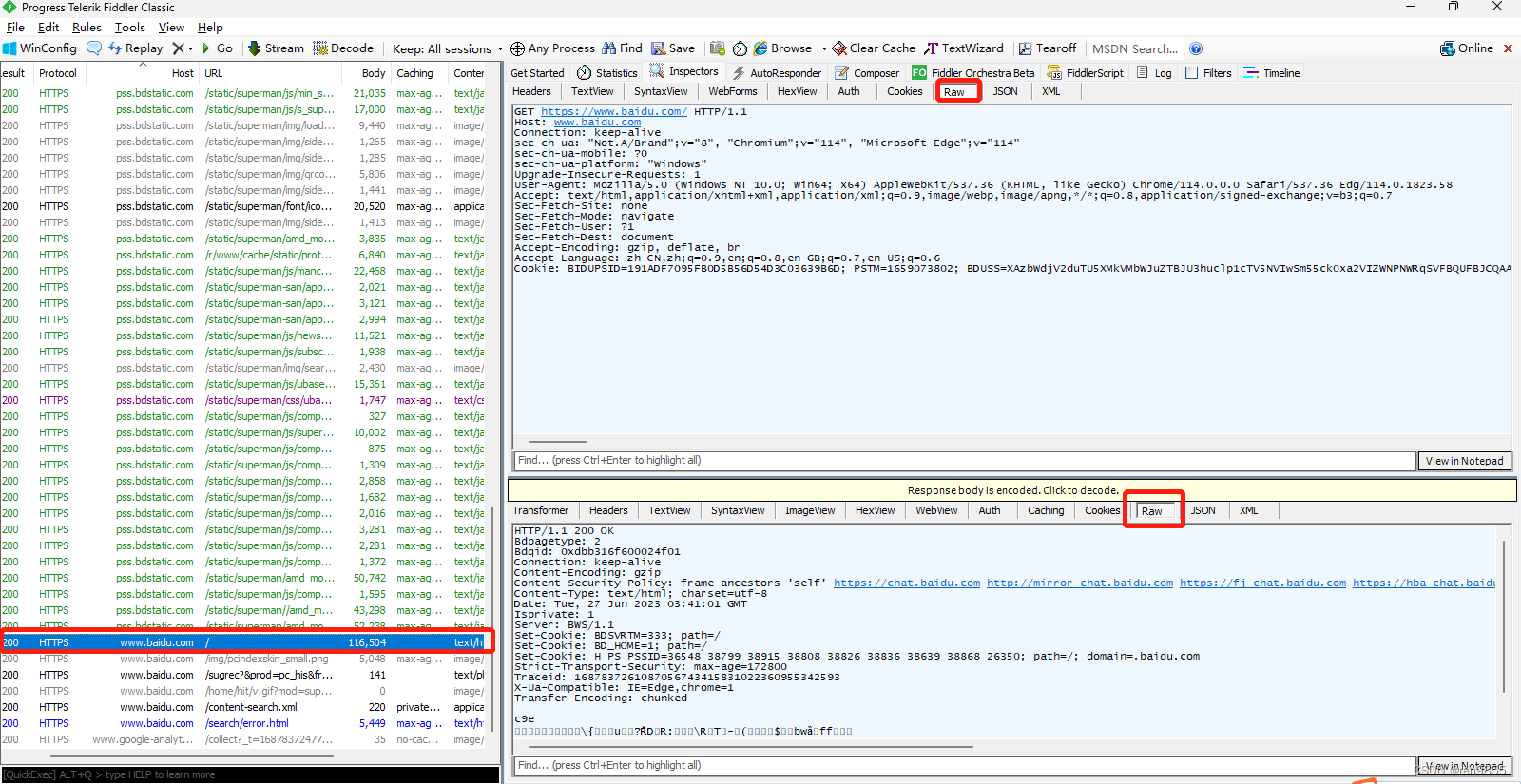Enable Stream mode icon
Viewport: 1521px width, 784px height.
coord(254,48)
